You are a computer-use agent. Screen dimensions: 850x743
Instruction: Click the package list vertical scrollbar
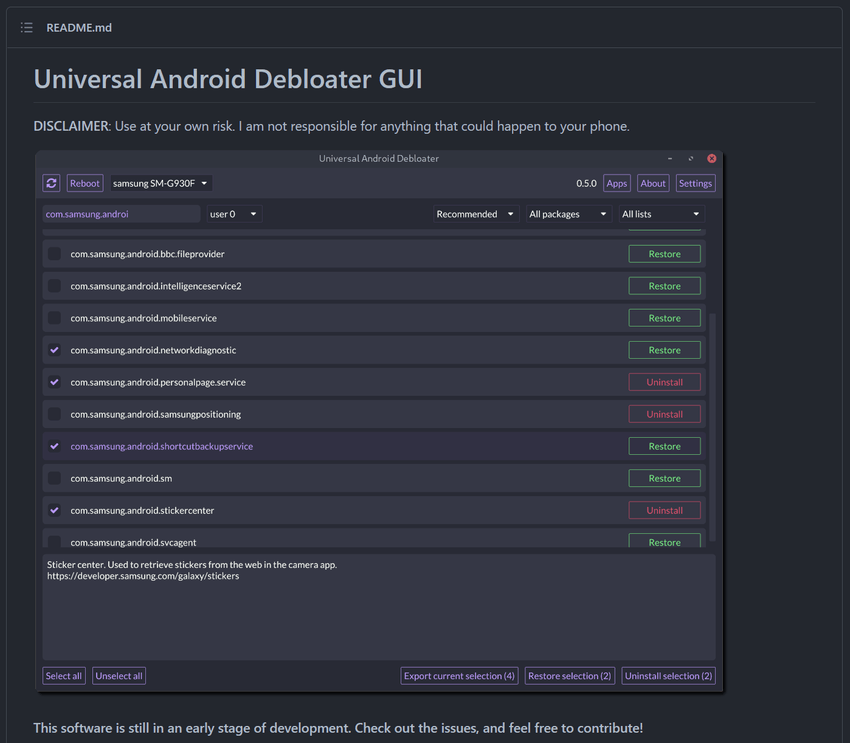pos(712,427)
